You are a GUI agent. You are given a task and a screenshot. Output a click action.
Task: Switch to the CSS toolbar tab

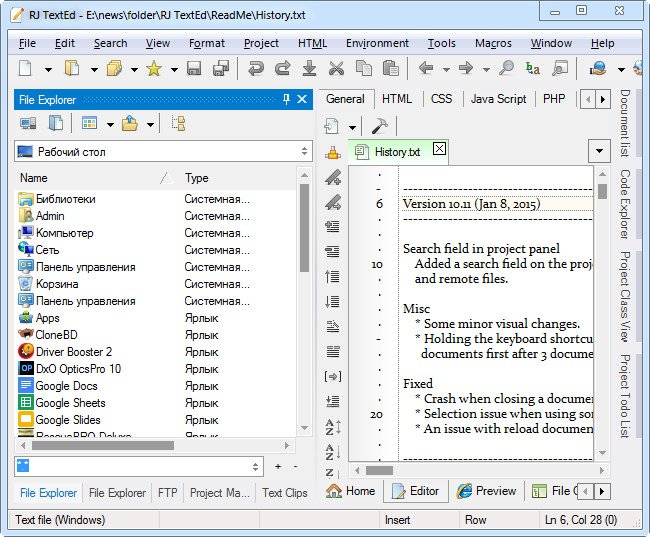coord(441,99)
